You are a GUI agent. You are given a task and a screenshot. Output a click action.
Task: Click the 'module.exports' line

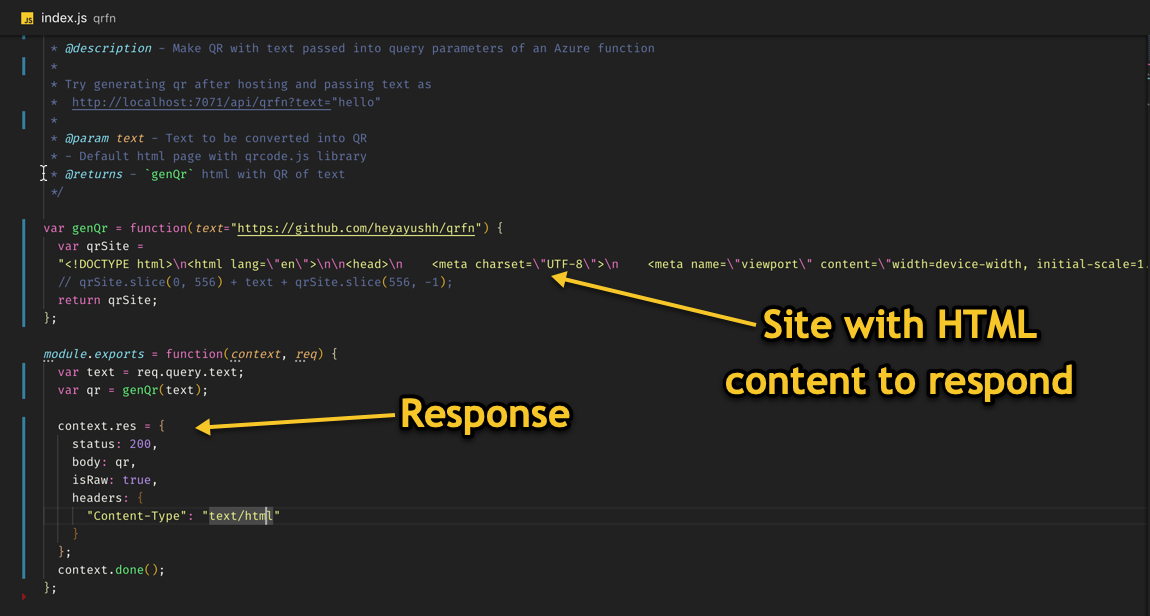pos(190,354)
